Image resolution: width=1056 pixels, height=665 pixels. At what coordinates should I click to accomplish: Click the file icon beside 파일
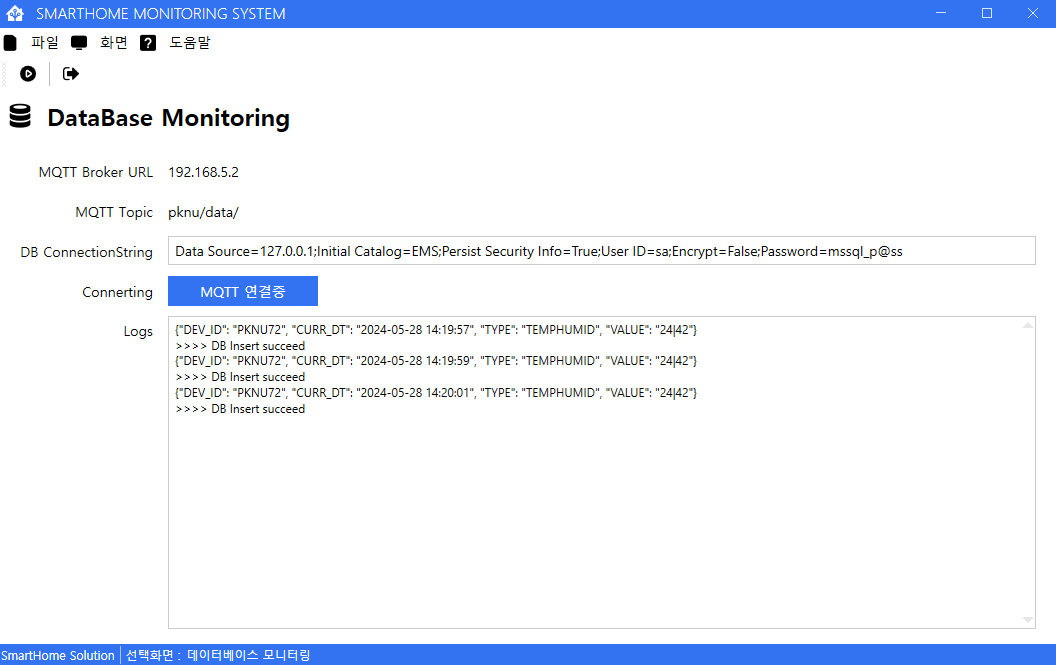tap(10, 43)
